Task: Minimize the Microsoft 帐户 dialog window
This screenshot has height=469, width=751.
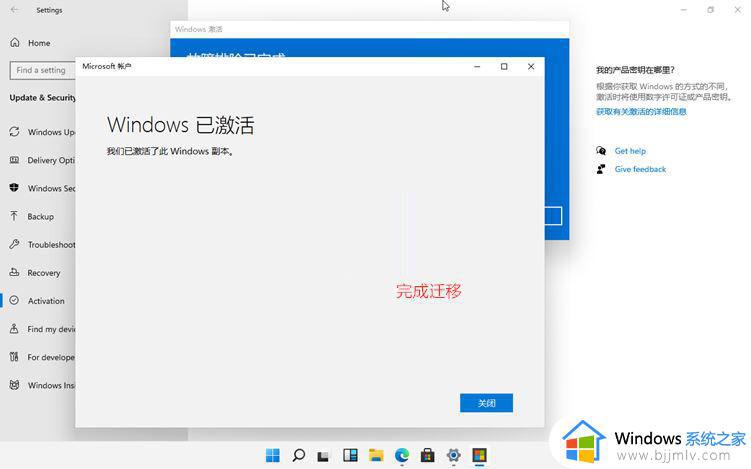Action: [x=477, y=67]
